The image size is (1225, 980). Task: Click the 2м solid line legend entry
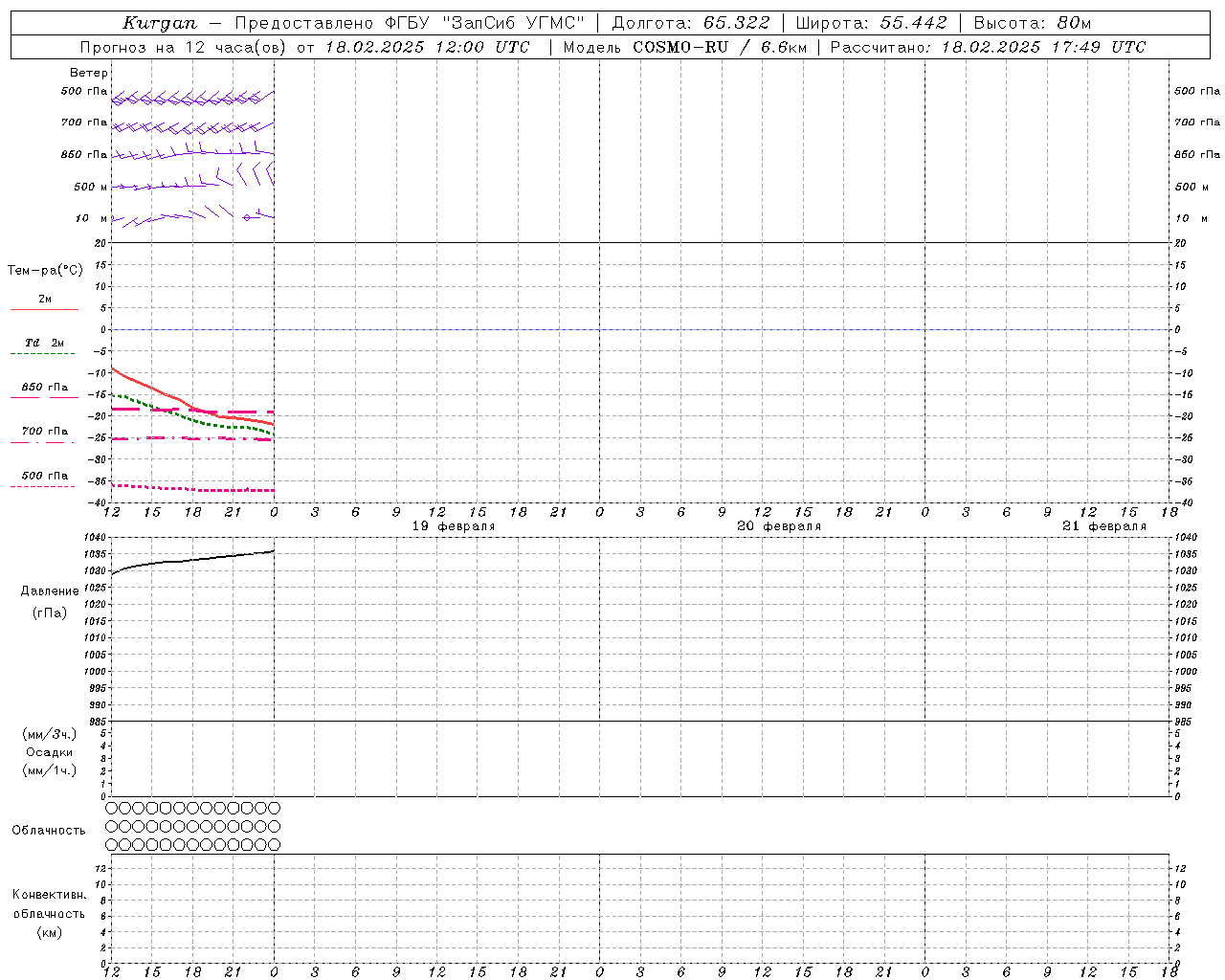[45, 303]
